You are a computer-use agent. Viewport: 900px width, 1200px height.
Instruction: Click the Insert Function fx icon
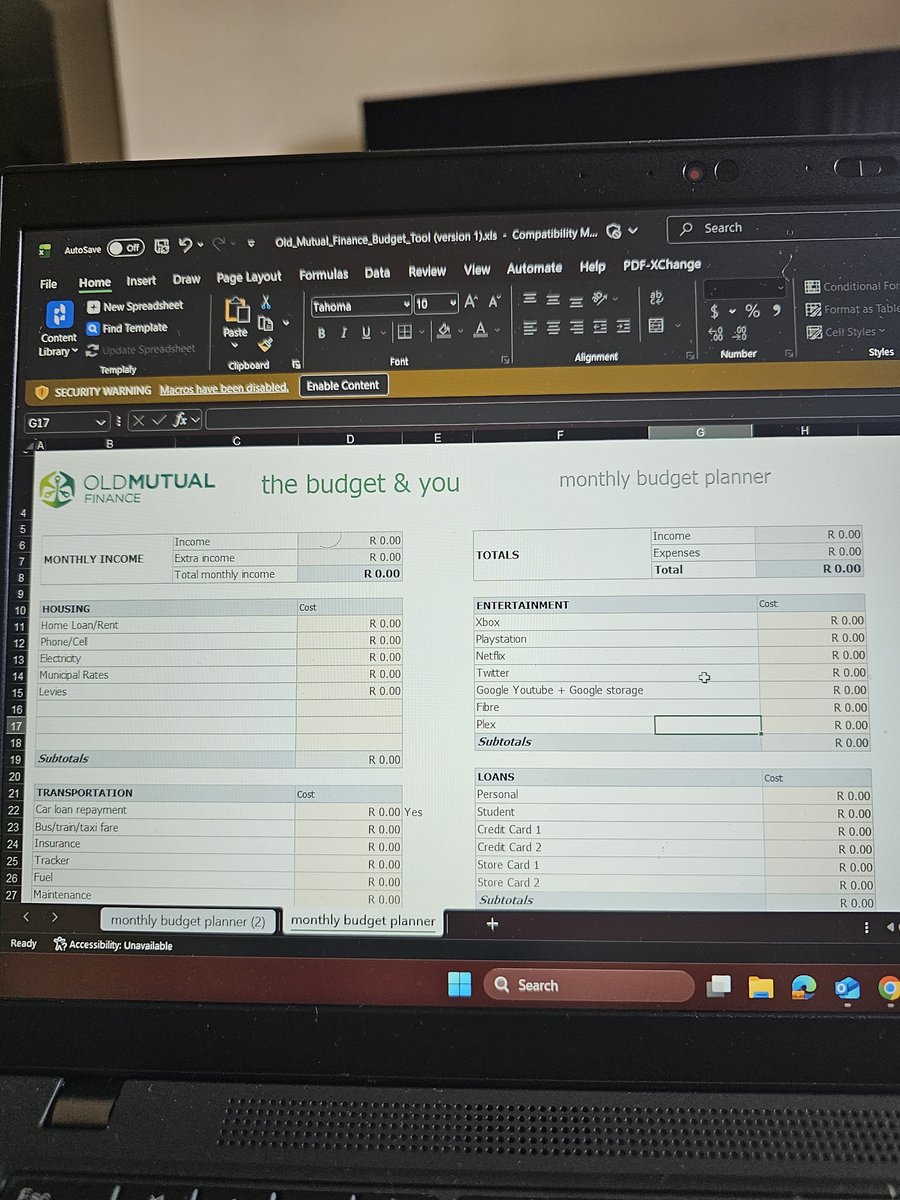pos(181,420)
